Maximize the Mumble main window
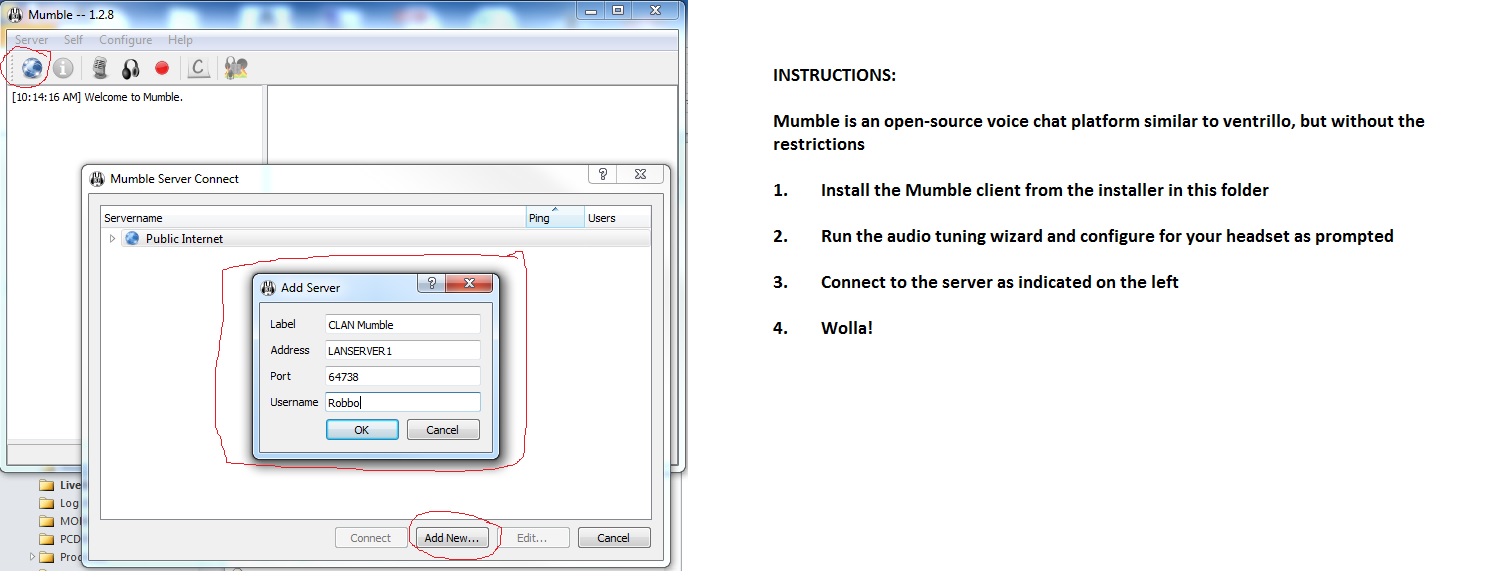 617,10
